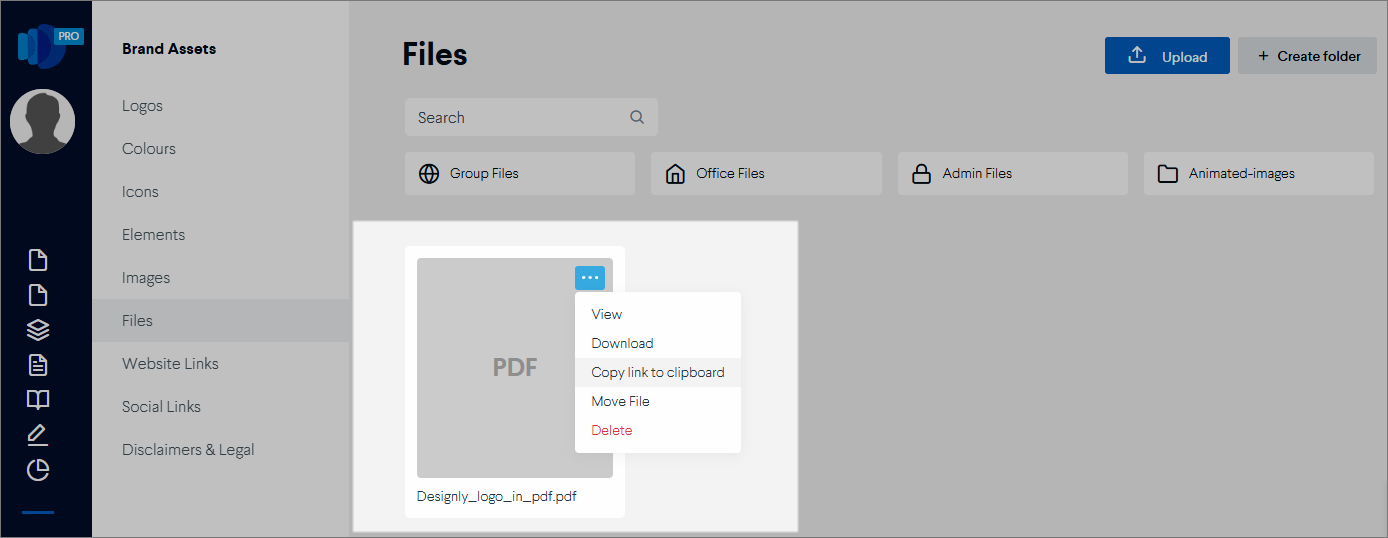The height and width of the screenshot is (538, 1388).
Task: Open the Admin Files folder
Action: pos(1013,173)
